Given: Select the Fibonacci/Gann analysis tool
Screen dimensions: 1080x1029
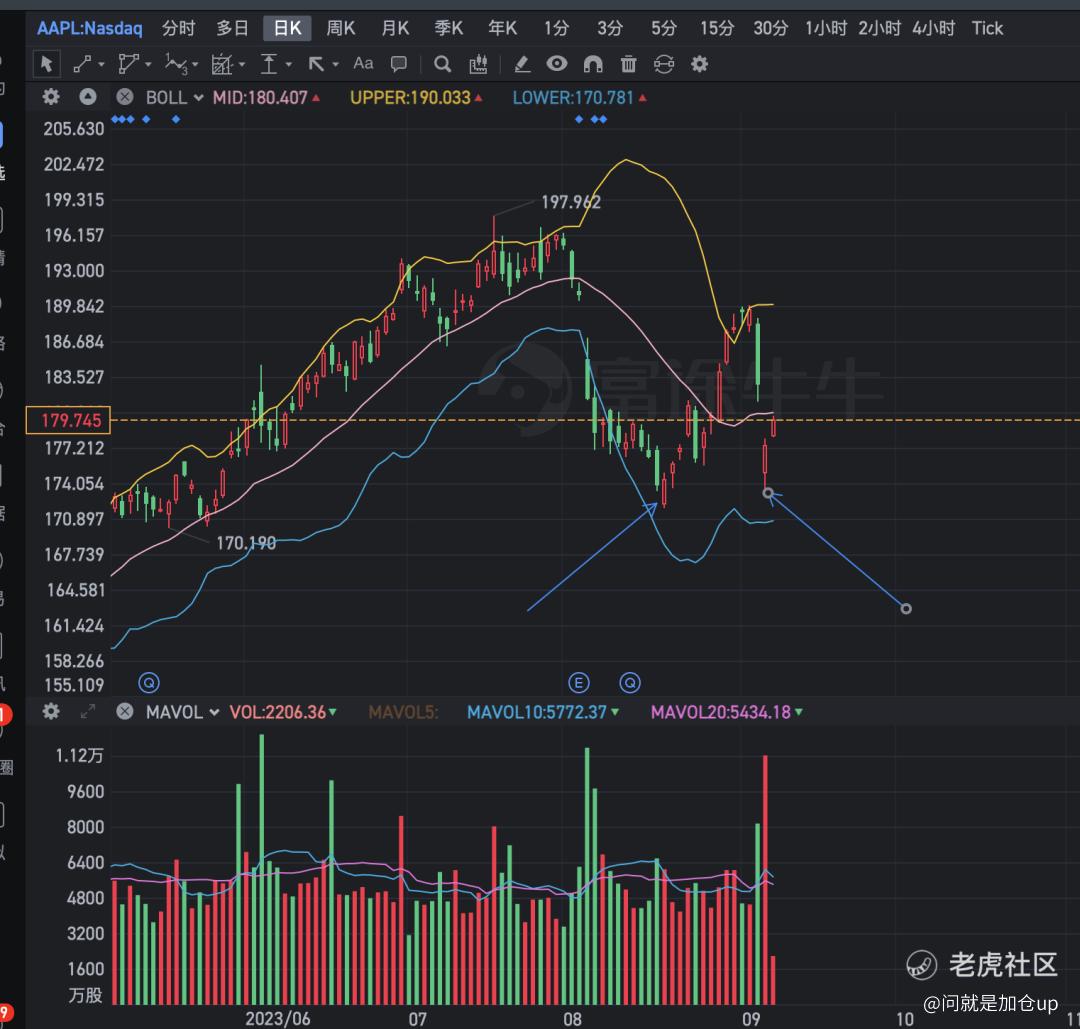Looking at the screenshot, I should pyautogui.click(x=222, y=64).
